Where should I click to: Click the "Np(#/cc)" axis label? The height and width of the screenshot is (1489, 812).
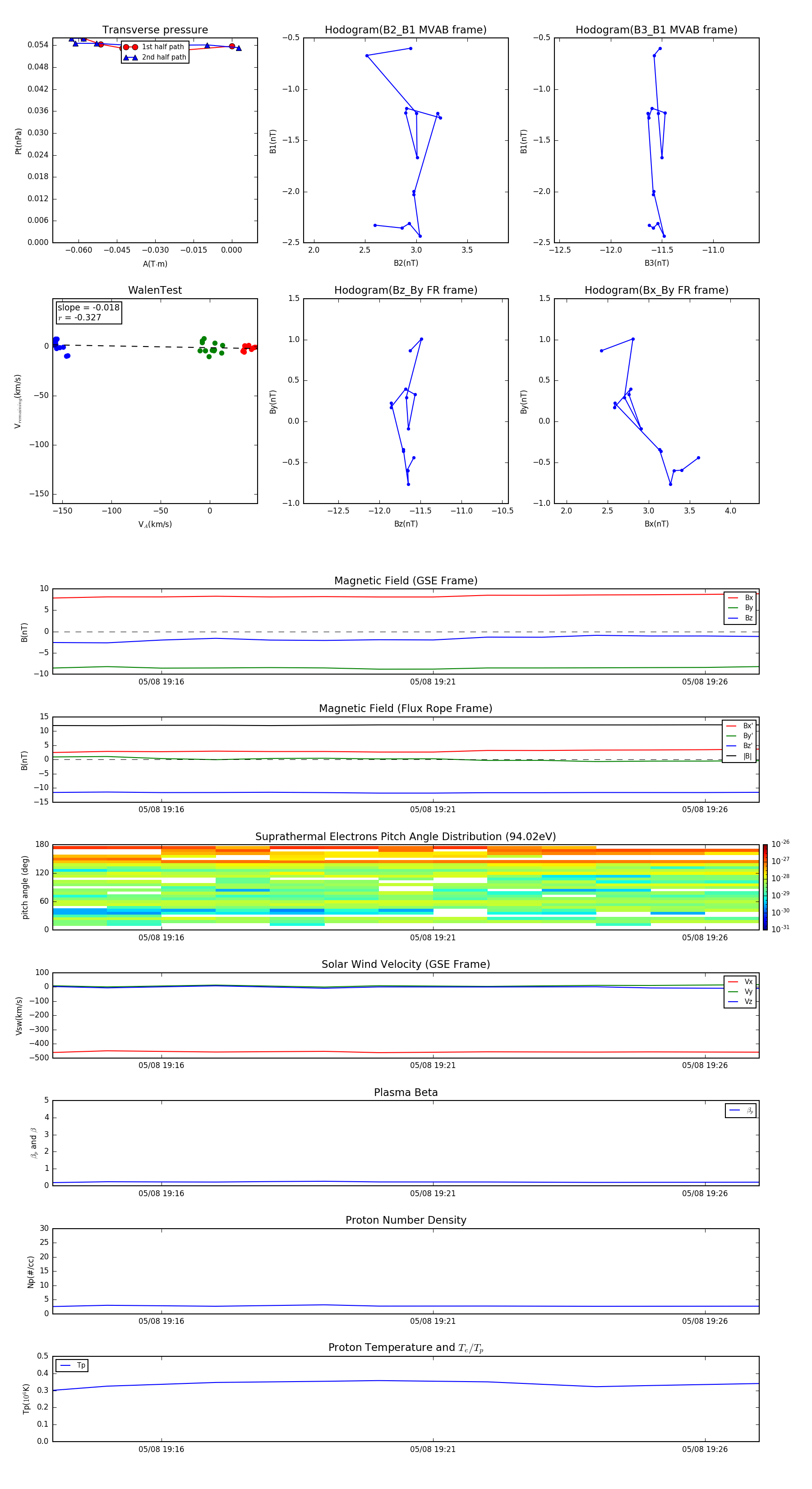coord(31,1271)
